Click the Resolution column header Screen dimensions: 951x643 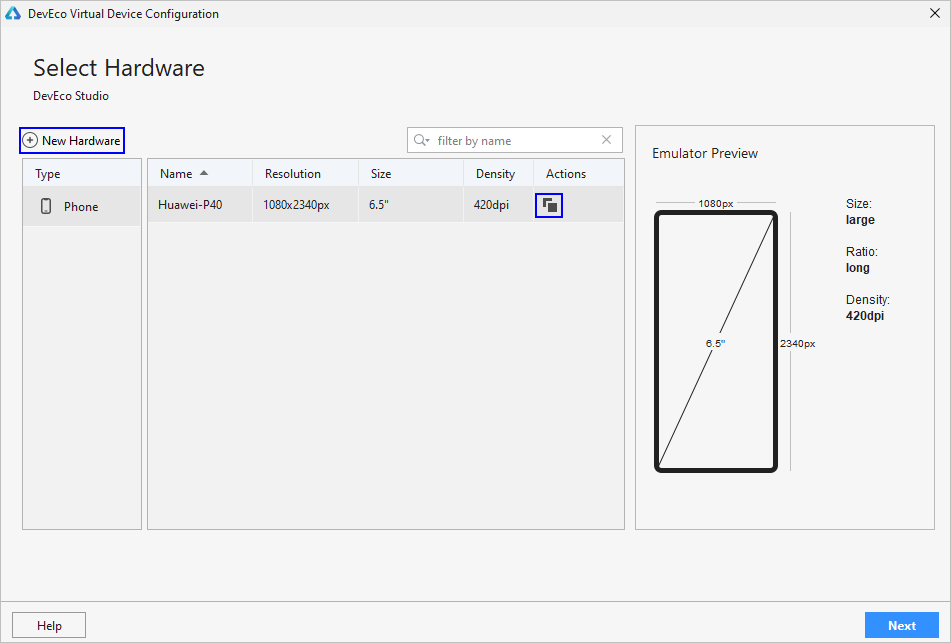coord(292,174)
